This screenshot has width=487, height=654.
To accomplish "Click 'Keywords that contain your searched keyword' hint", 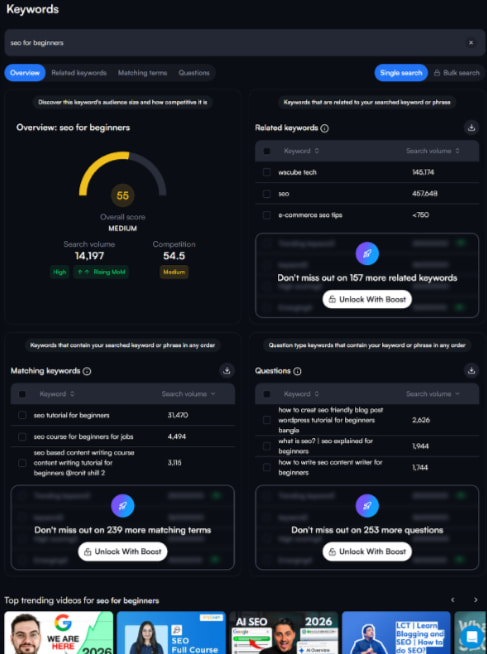I will (x=123, y=345).
